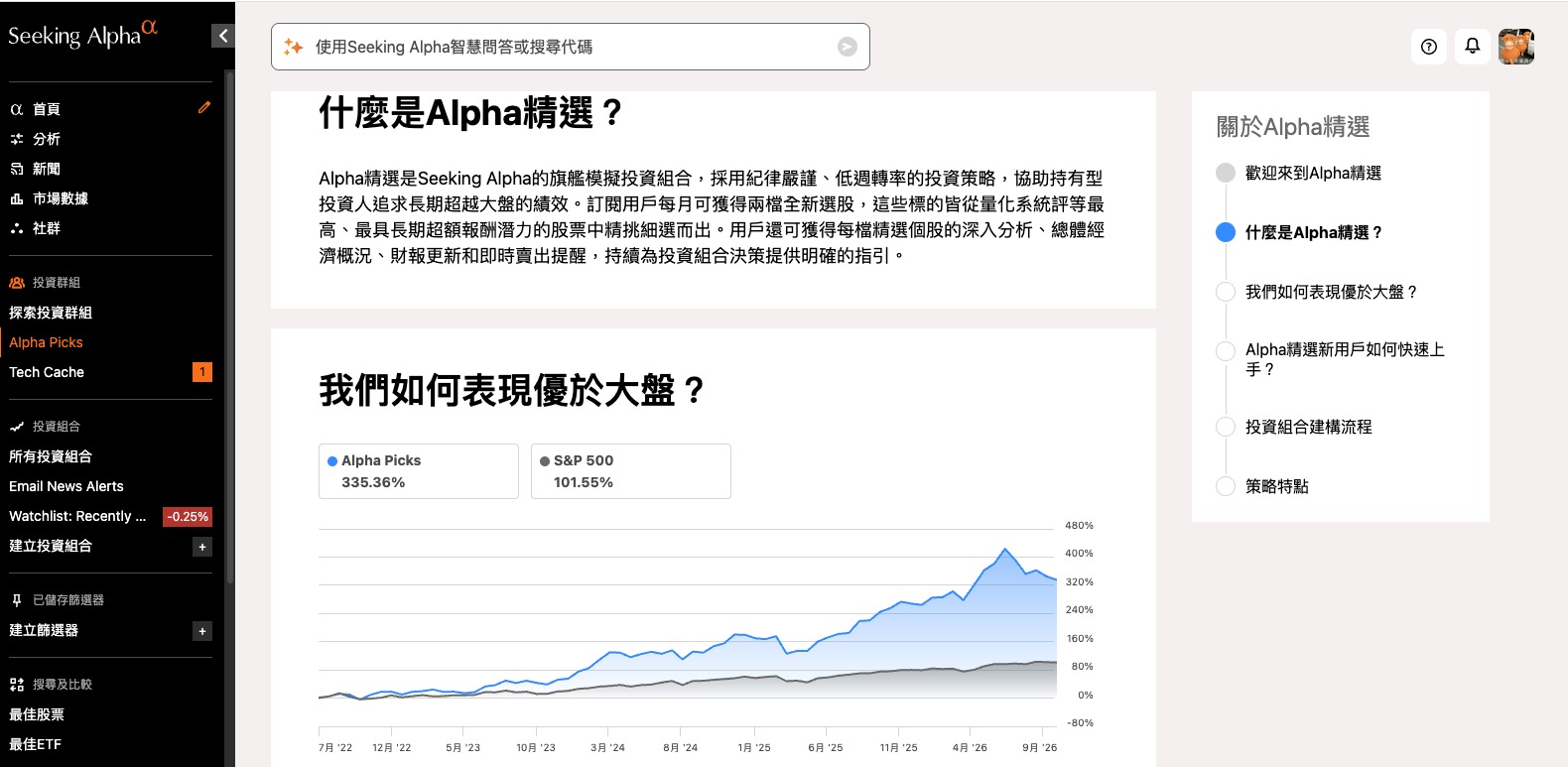1568x767 pixels.
Task: Click plus button next to 建立篩選器
Action: tap(202, 631)
